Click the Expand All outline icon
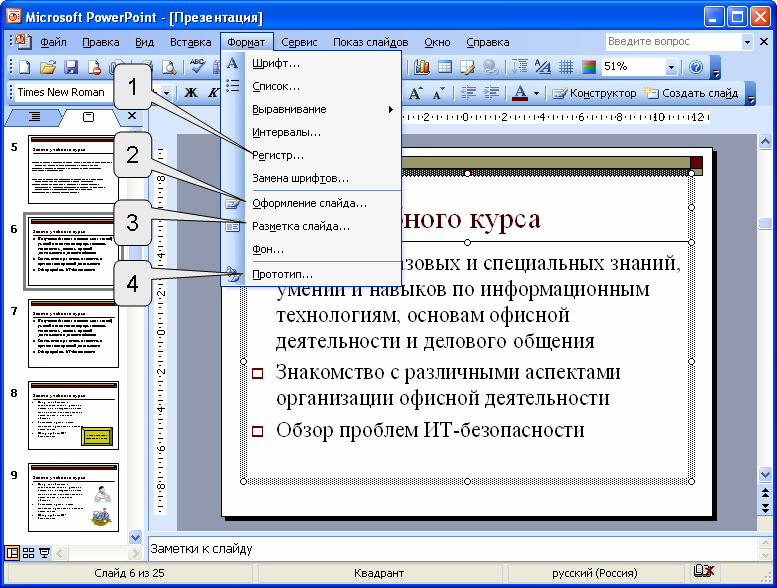Viewport: 777px width, 588px height. coord(520,66)
